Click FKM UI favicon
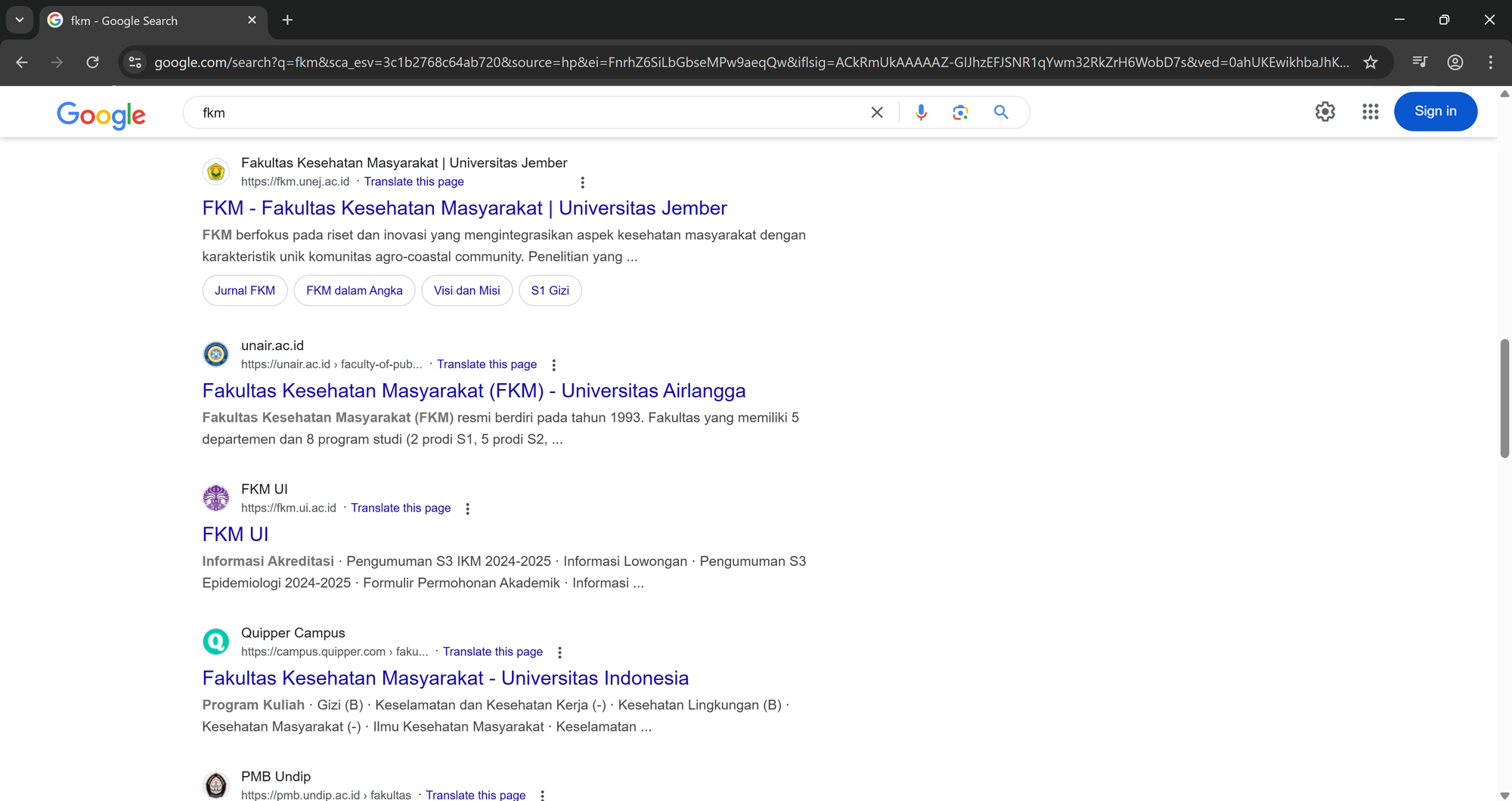Viewport: 1512px width, 801px height. [216, 498]
